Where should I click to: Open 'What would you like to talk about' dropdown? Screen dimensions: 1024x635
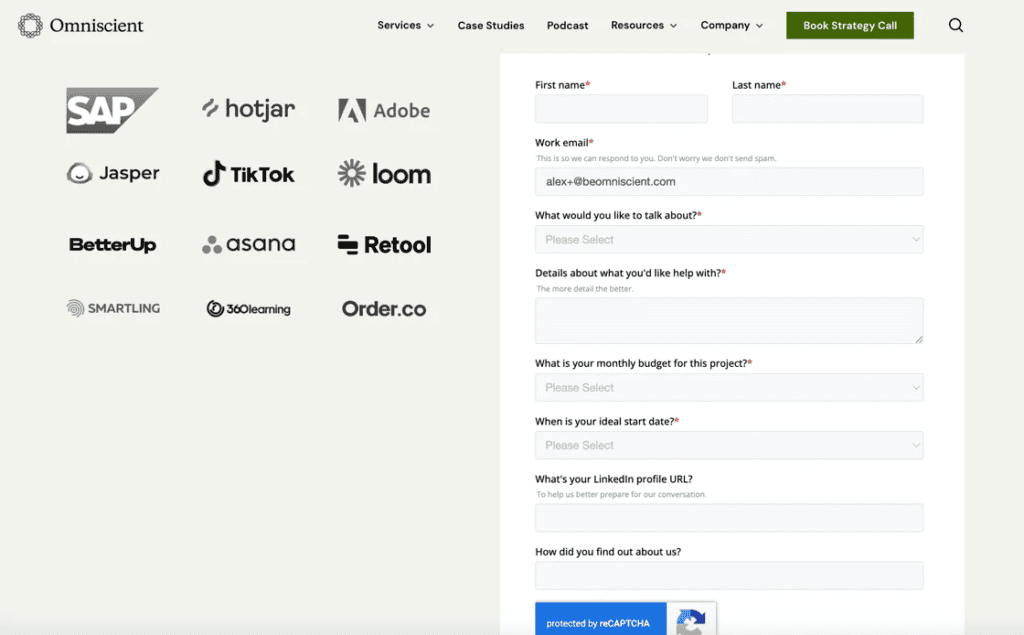pyautogui.click(x=729, y=240)
